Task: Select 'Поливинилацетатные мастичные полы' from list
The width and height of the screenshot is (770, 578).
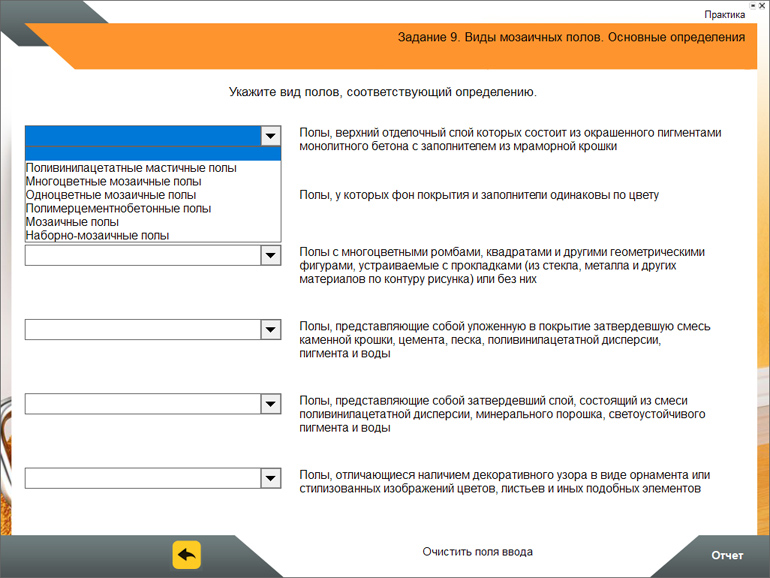Action: coord(131,169)
